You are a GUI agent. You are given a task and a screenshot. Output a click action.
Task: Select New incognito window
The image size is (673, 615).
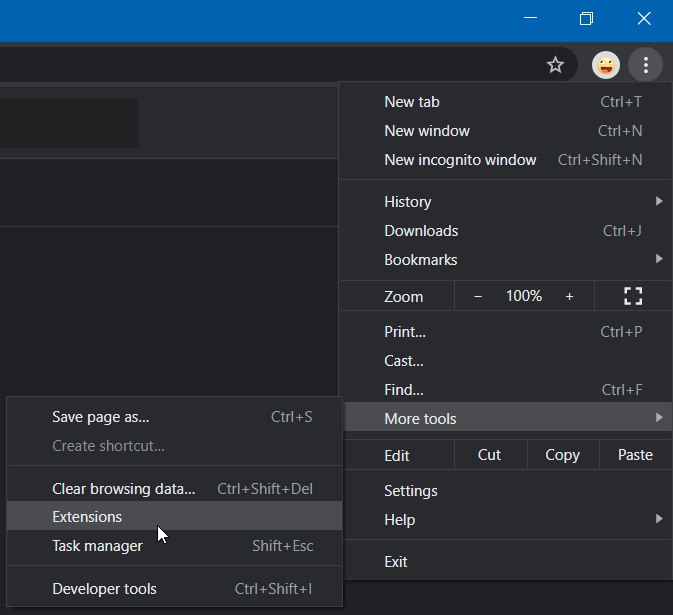point(460,160)
